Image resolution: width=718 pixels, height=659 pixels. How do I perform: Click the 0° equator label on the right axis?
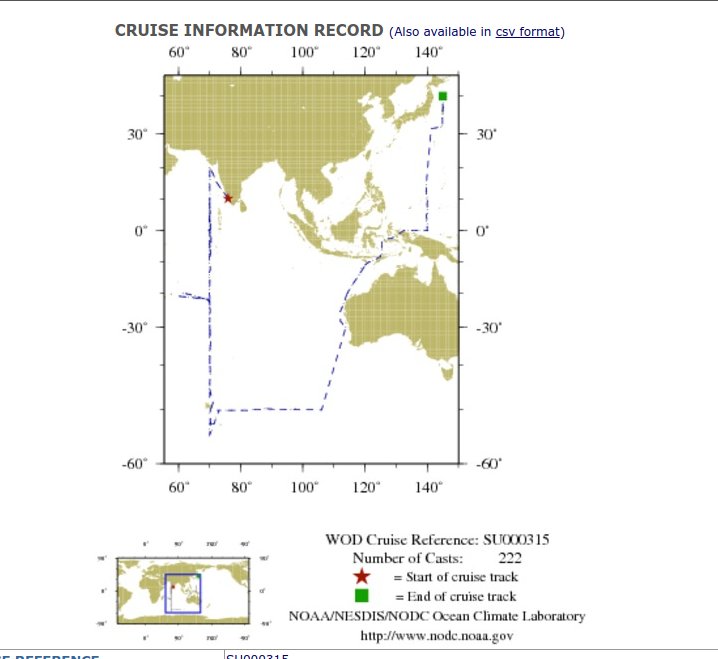click(480, 231)
